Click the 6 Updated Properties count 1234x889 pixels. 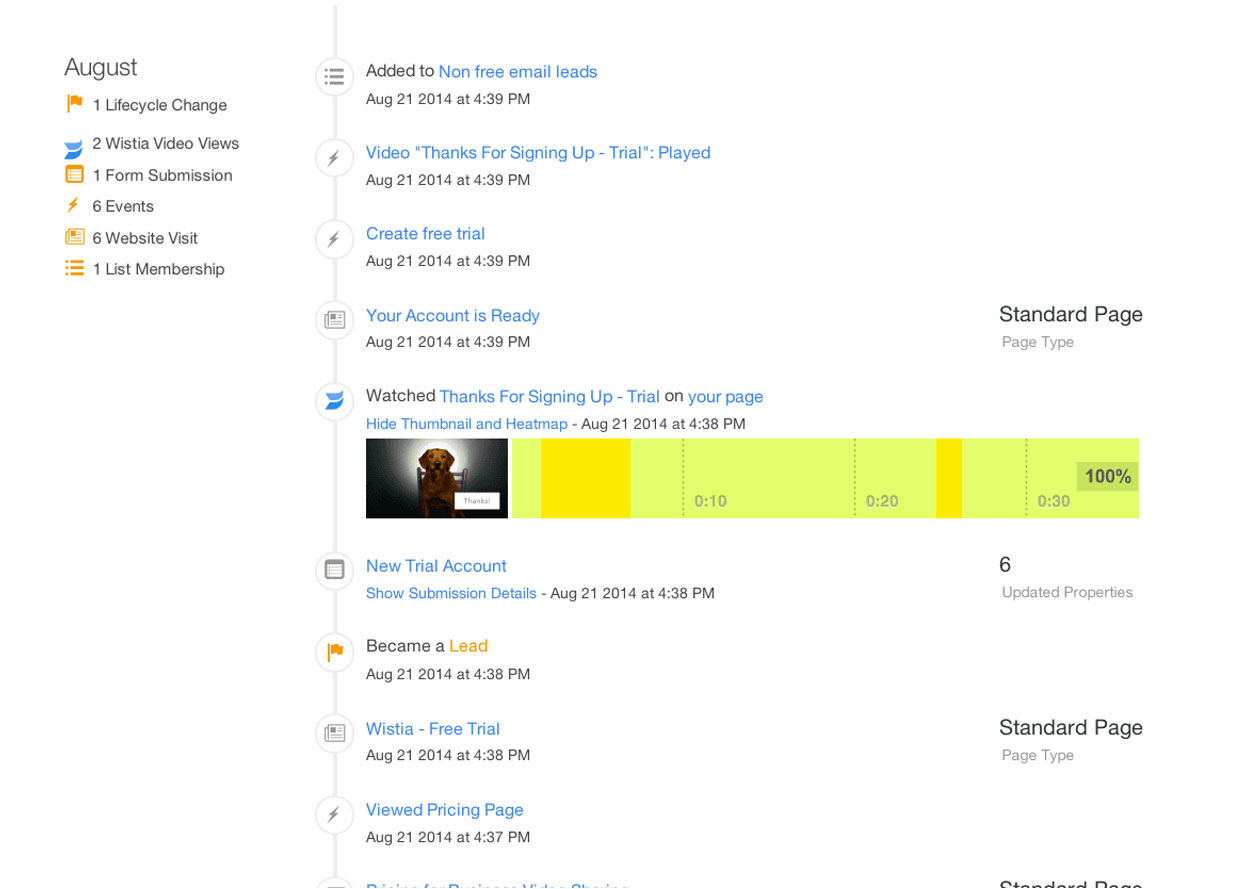[1004, 565]
